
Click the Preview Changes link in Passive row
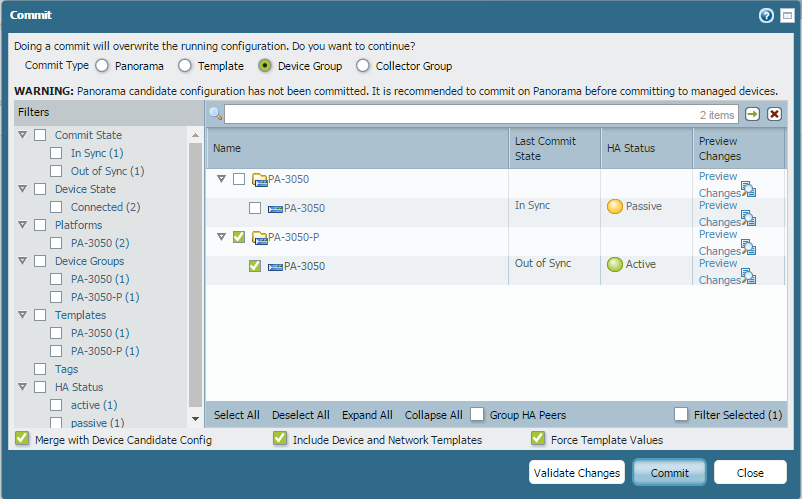[x=720, y=214]
